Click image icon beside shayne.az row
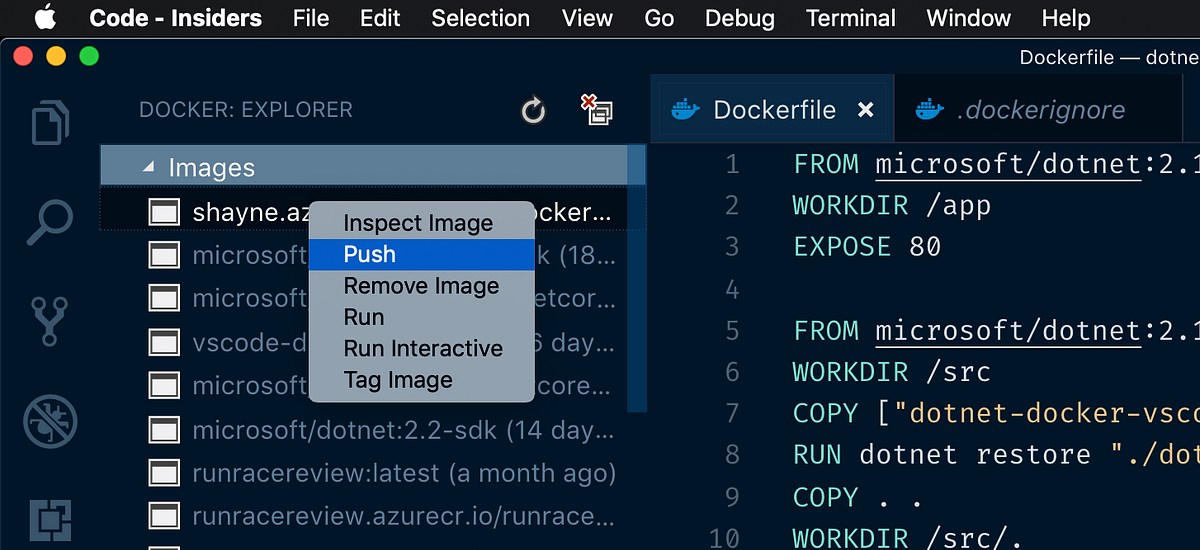Screen dimensions: 1200x550 (164, 212)
